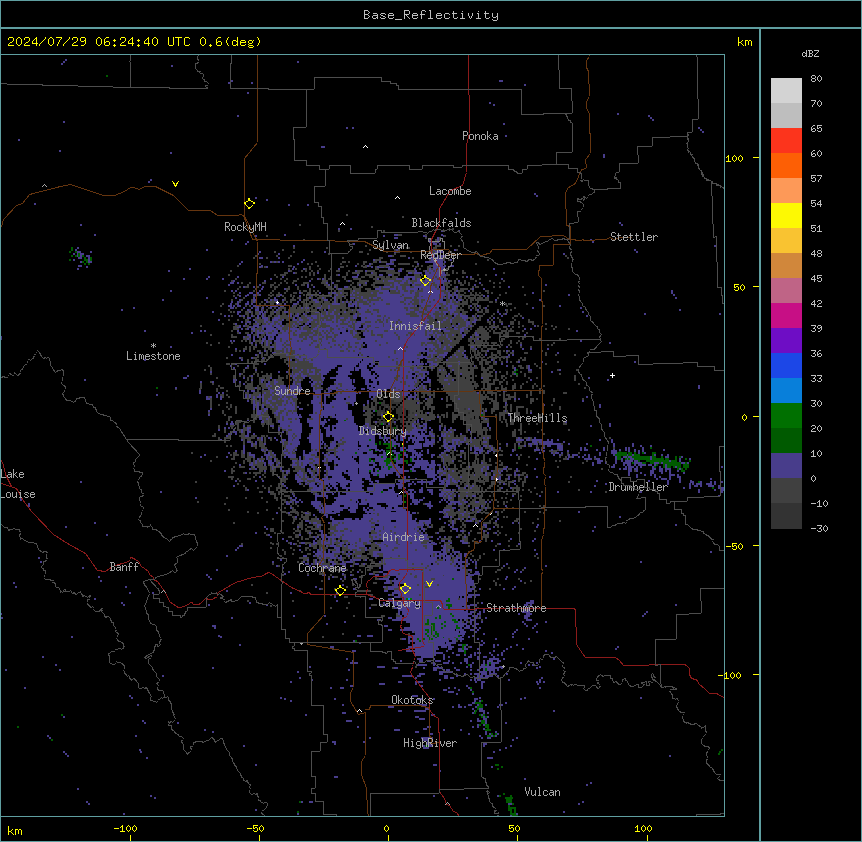Screen dimensions: 862x842
Task: Click the yellow station marker below RedDeer
Action: pos(426,281)
